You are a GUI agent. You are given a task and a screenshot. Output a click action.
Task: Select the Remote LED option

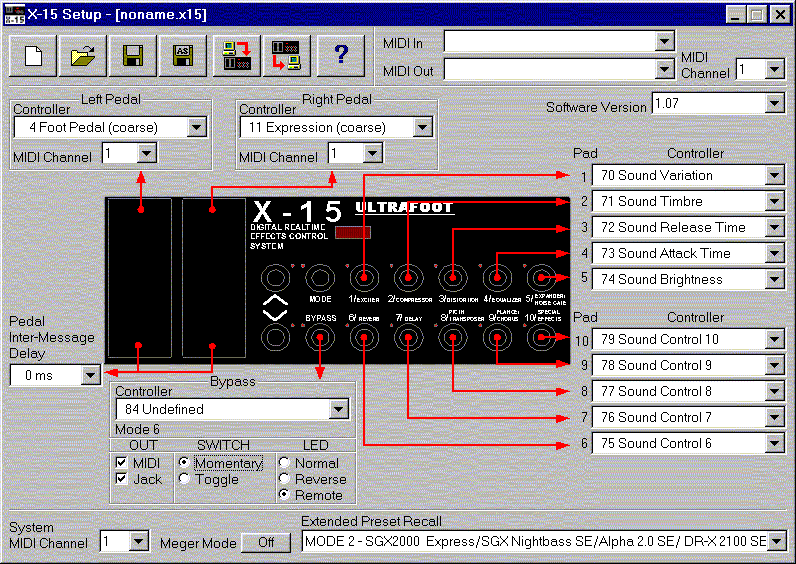284,494
